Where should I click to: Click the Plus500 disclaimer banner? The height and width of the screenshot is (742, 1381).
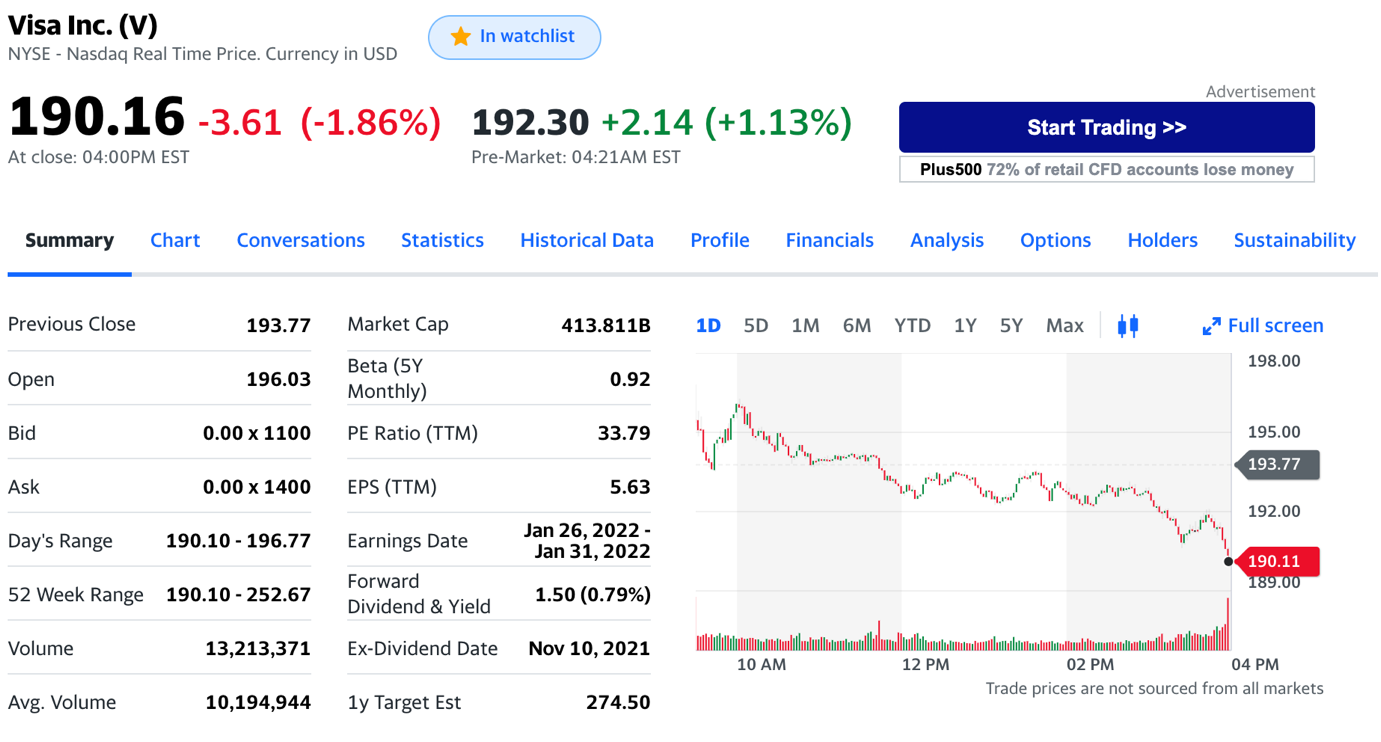point(1106,169)
